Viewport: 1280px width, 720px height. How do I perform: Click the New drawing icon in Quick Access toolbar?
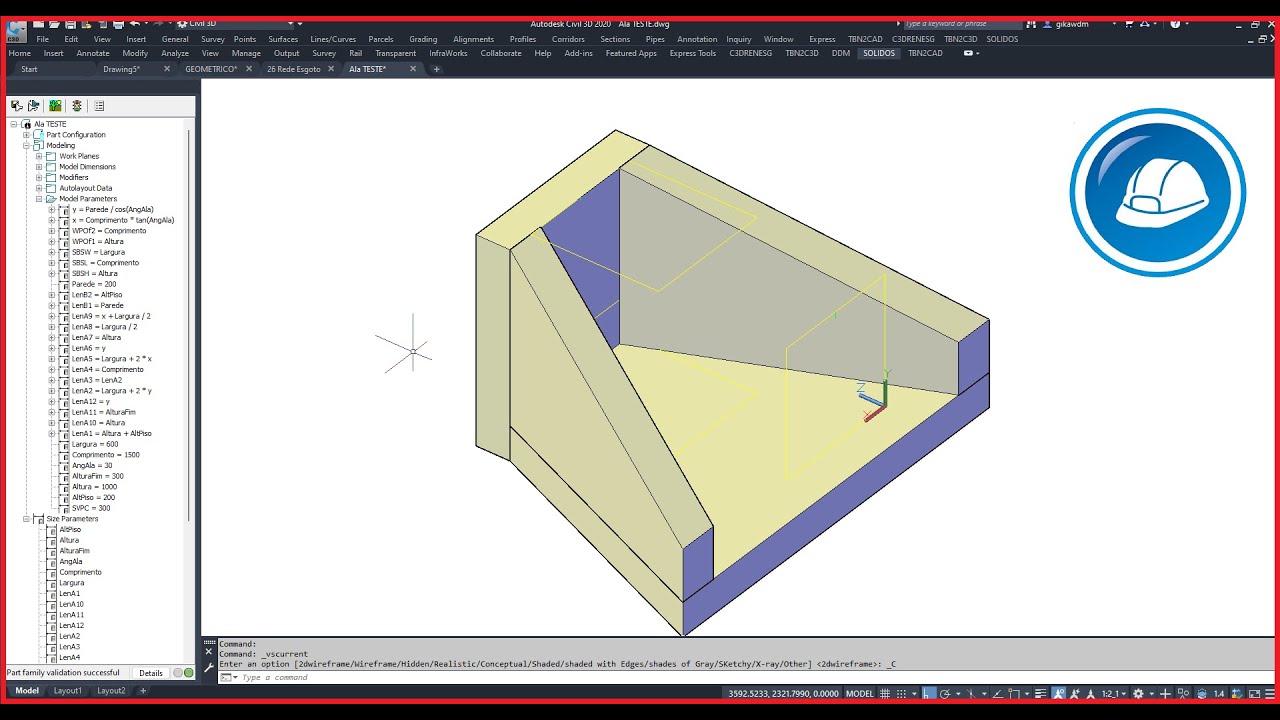pyautogui.click(x=38, y=24)
